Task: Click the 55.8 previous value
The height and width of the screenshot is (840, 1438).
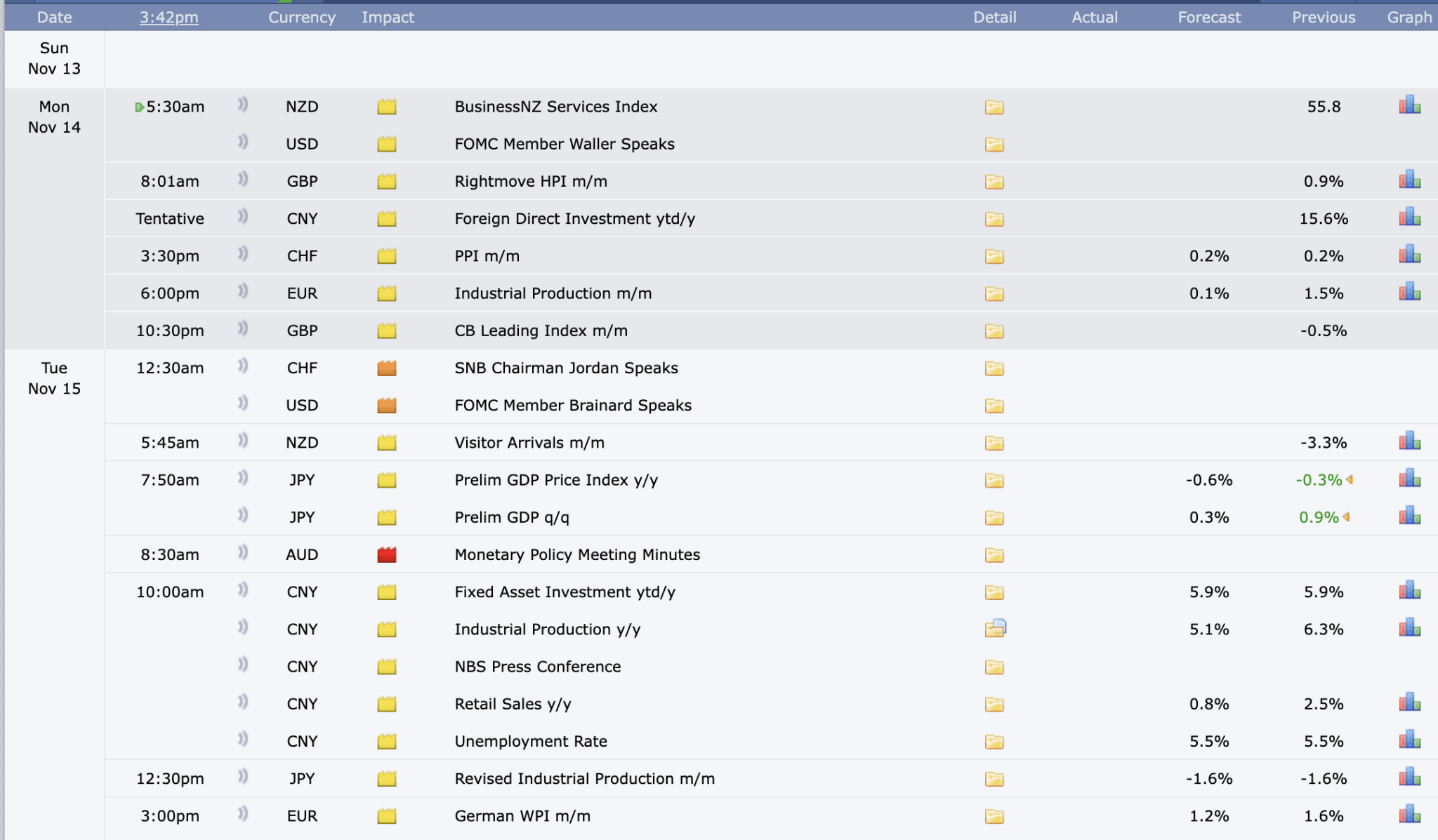Action: (1324, 107)
